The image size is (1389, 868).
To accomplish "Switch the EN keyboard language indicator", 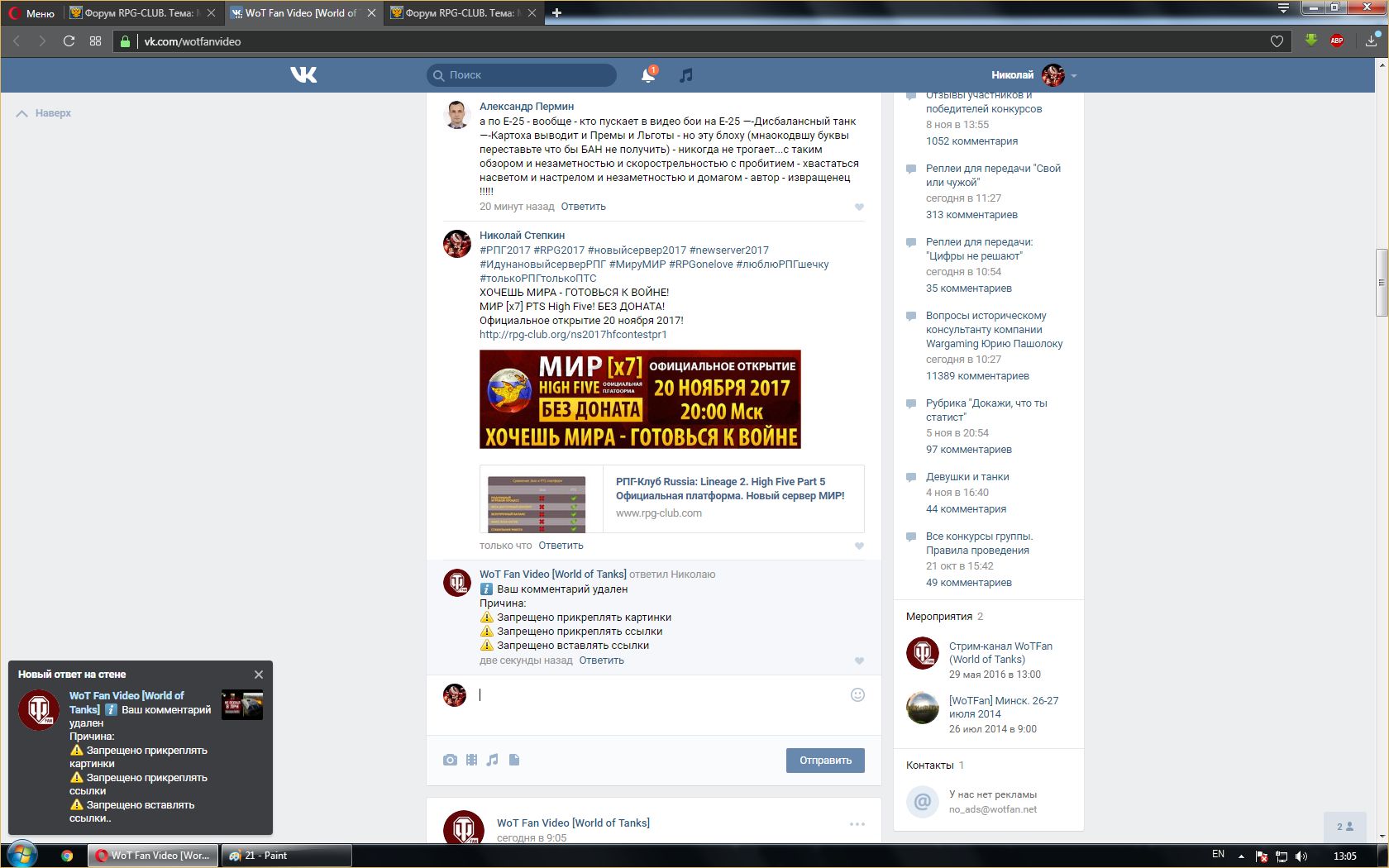I will tap(1218, 855).
